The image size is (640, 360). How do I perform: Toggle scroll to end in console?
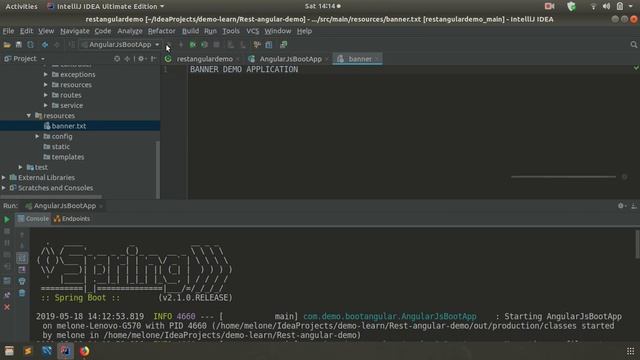point(22,270)
